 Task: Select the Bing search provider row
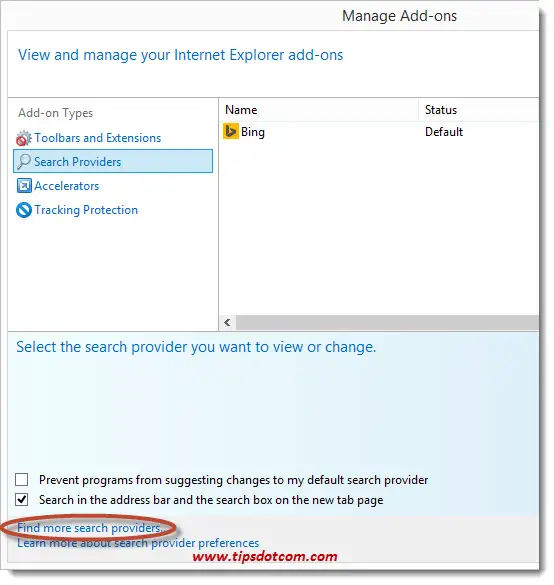click(379, 132)
